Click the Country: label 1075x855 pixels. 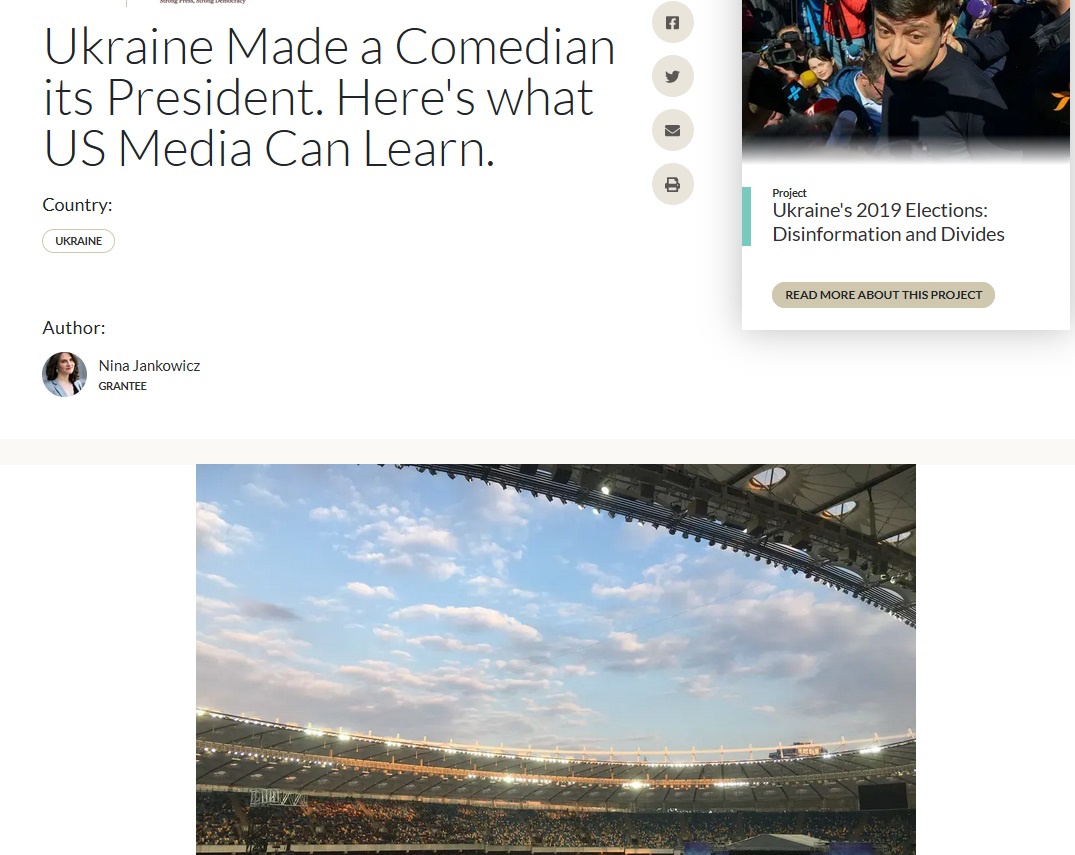coord(77,205)
